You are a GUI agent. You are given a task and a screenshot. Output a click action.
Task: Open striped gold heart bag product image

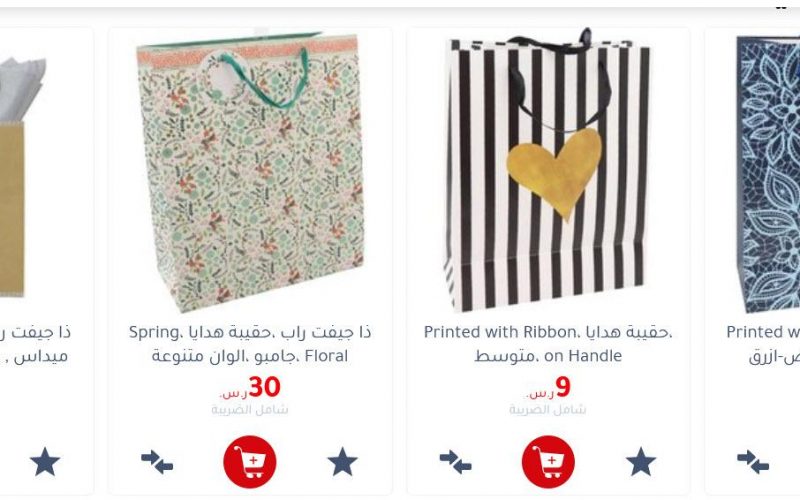(548, 169)
